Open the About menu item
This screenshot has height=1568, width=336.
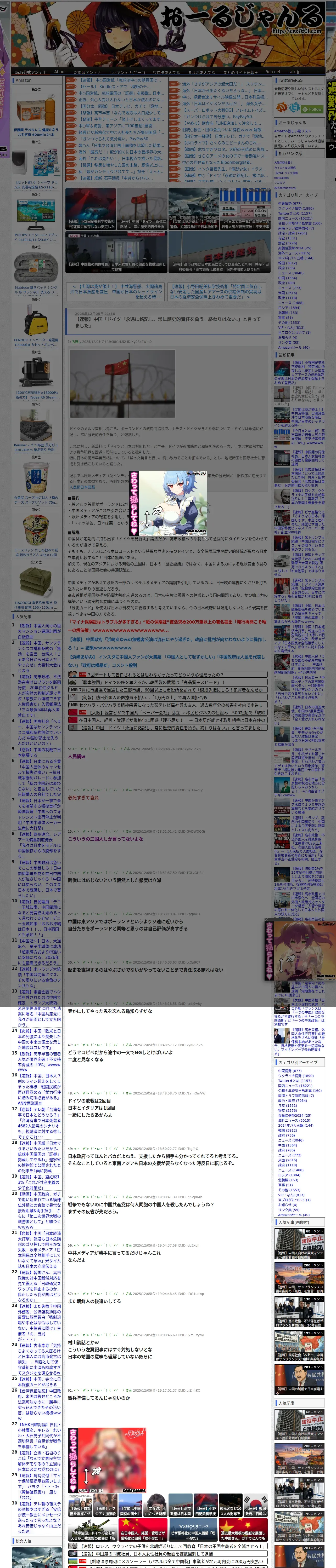coord(60,72)
